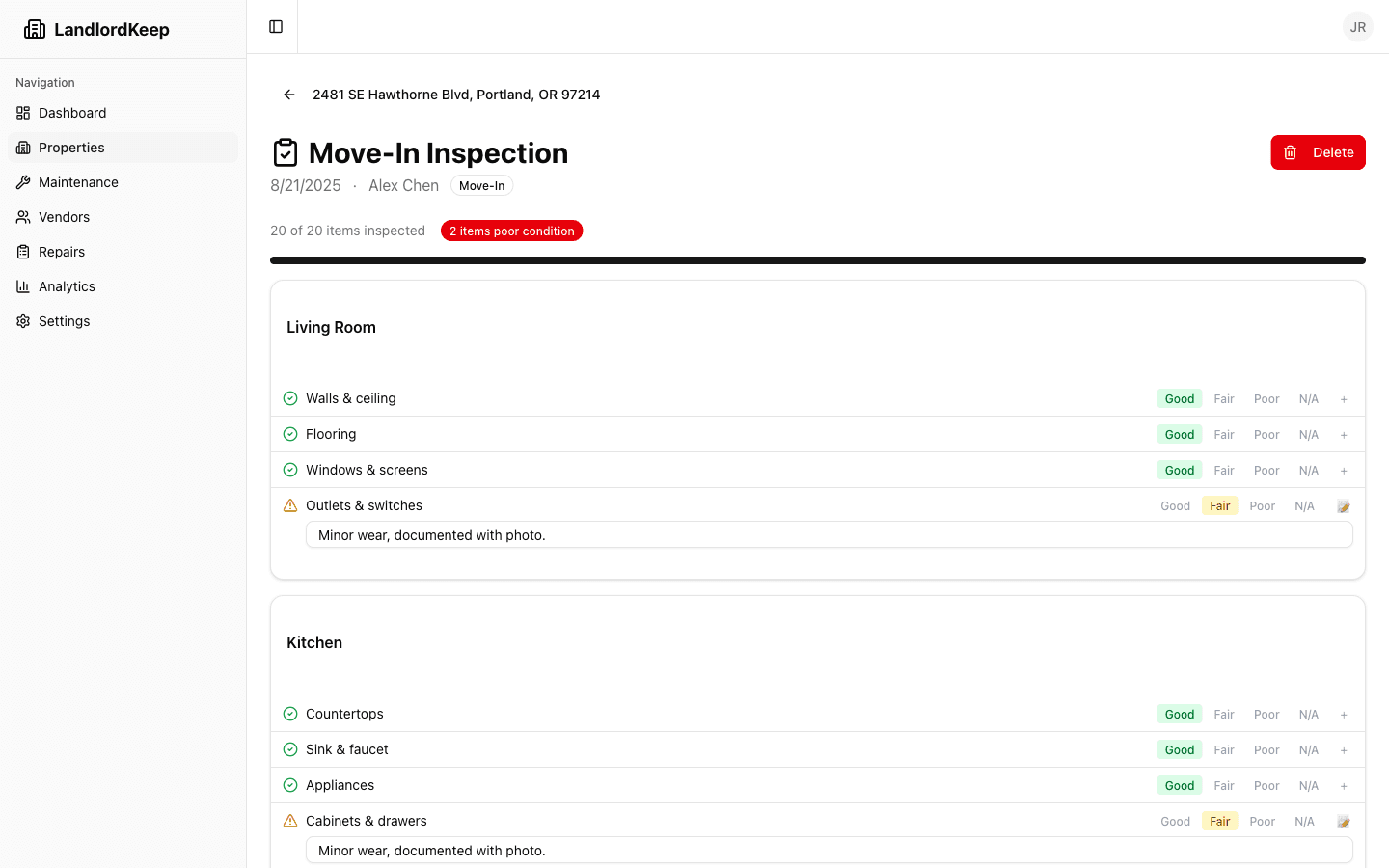This screenshot has height=868, width=1389.
Task: Click the edit-note icon beside Cabinets & drawers
Action: click(1344, 821)
